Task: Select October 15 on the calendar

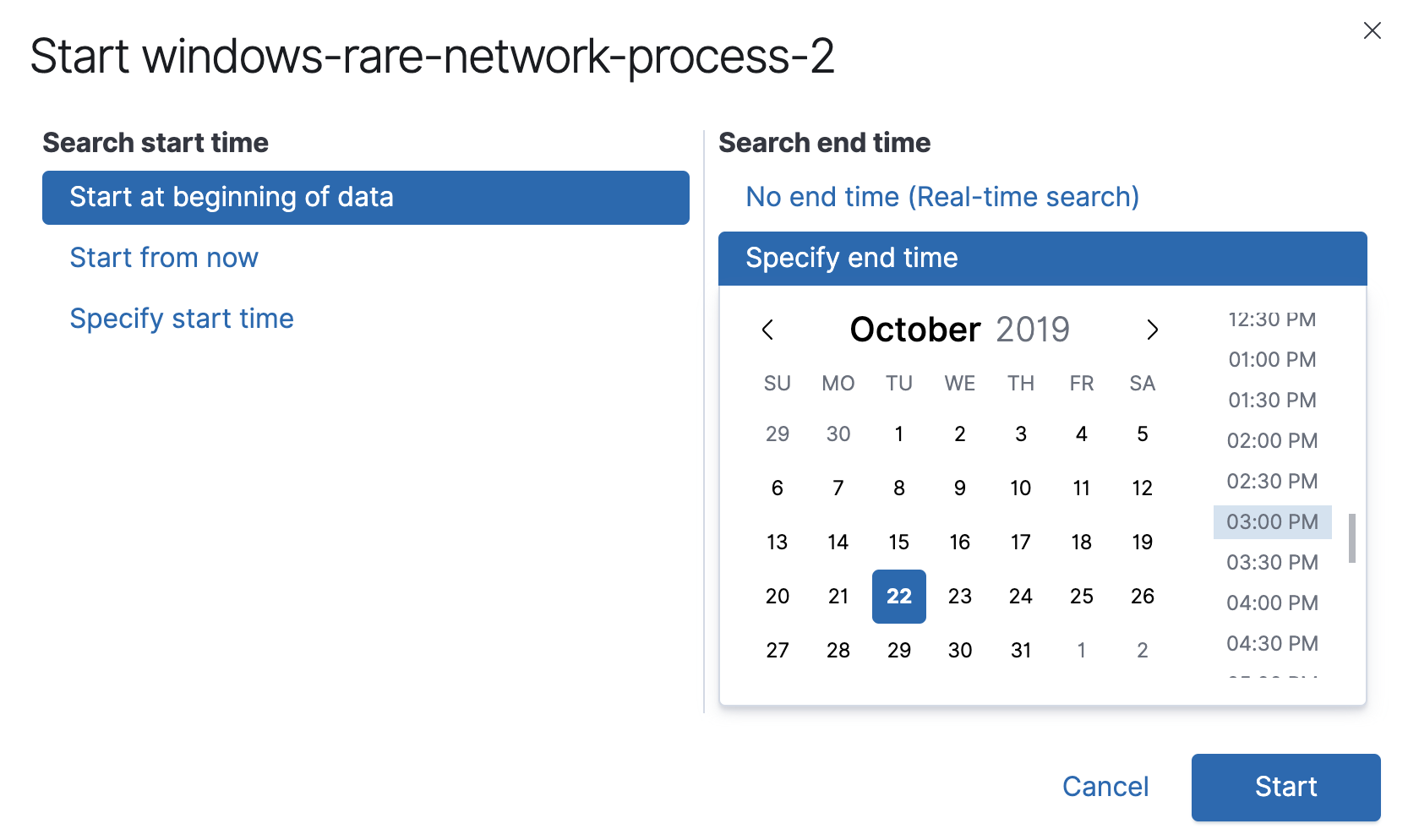Action: click(898, 542)
